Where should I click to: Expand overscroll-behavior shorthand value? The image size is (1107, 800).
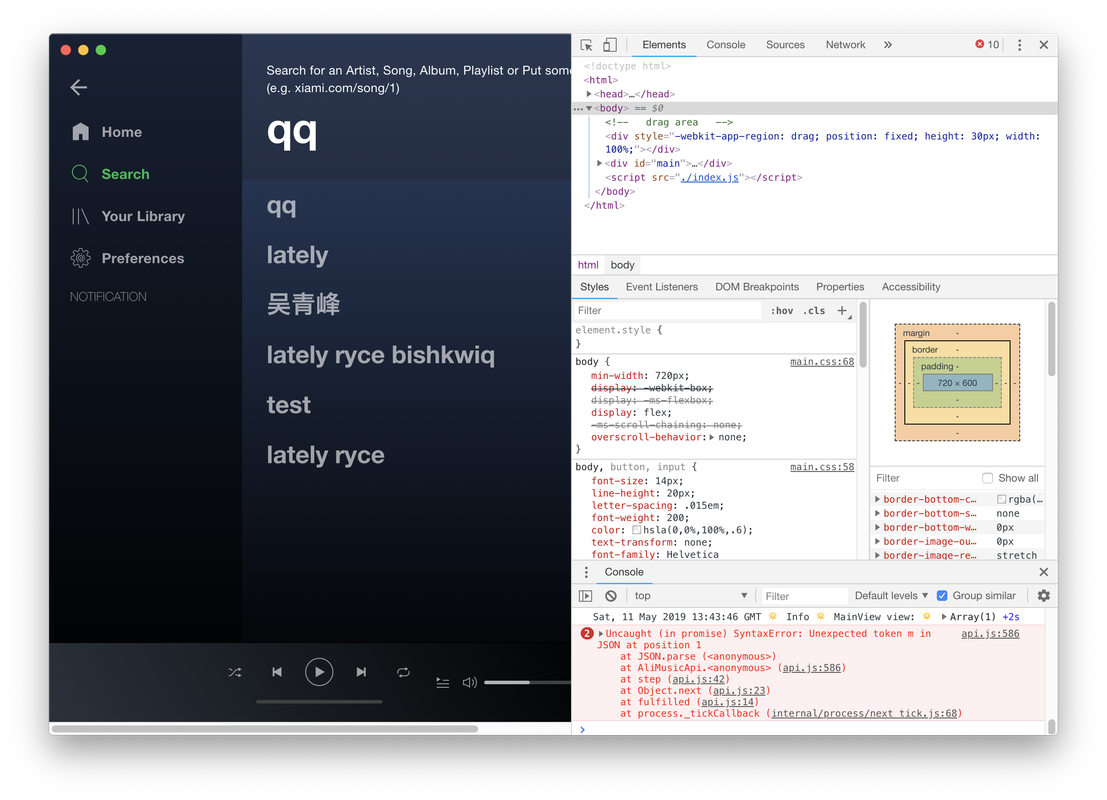coord(712,437)
